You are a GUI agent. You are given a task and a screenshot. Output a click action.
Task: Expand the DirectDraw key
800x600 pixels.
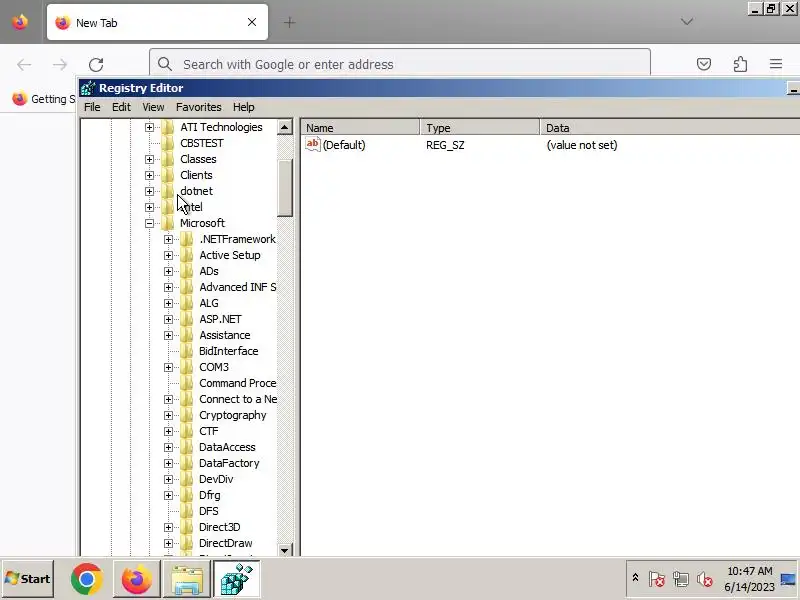(168, 543)
